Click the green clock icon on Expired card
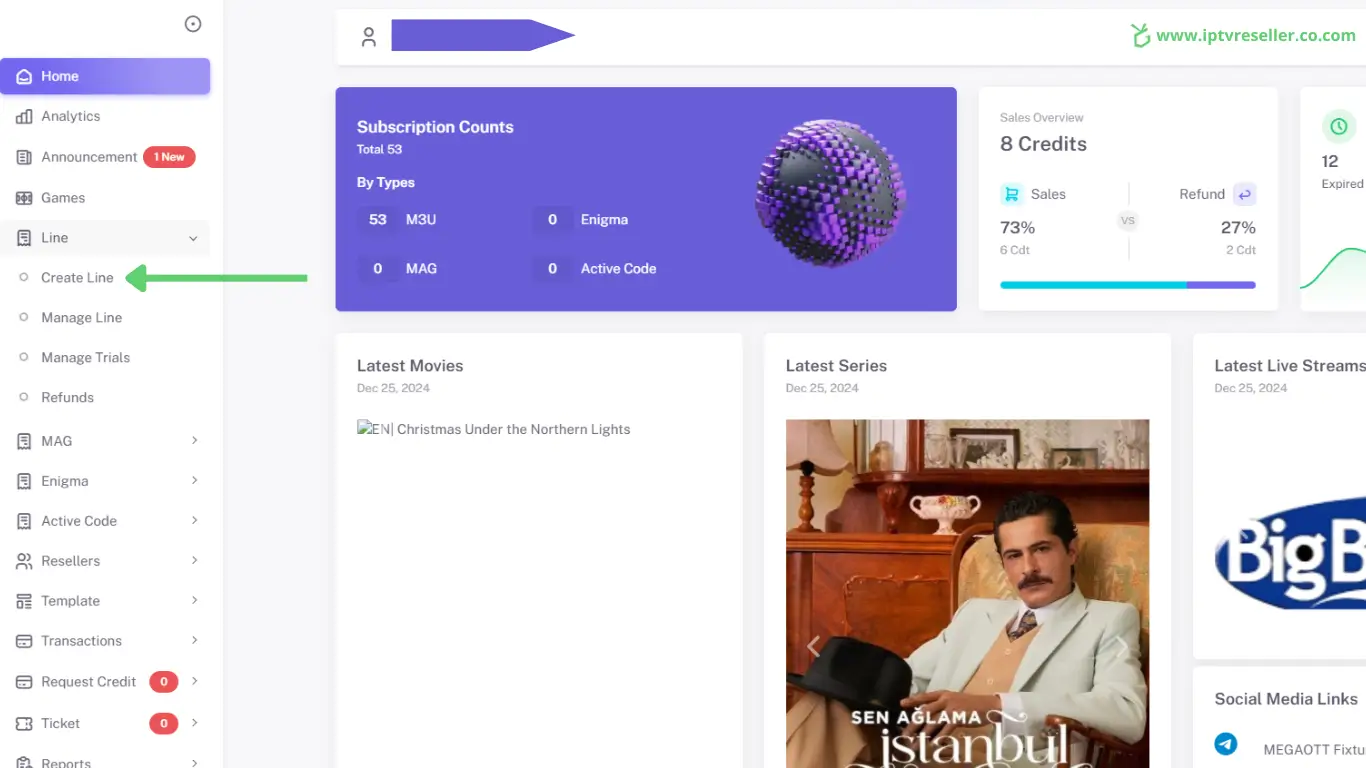The width and height of the screenshot is (1366, 768). (1339, 127)
